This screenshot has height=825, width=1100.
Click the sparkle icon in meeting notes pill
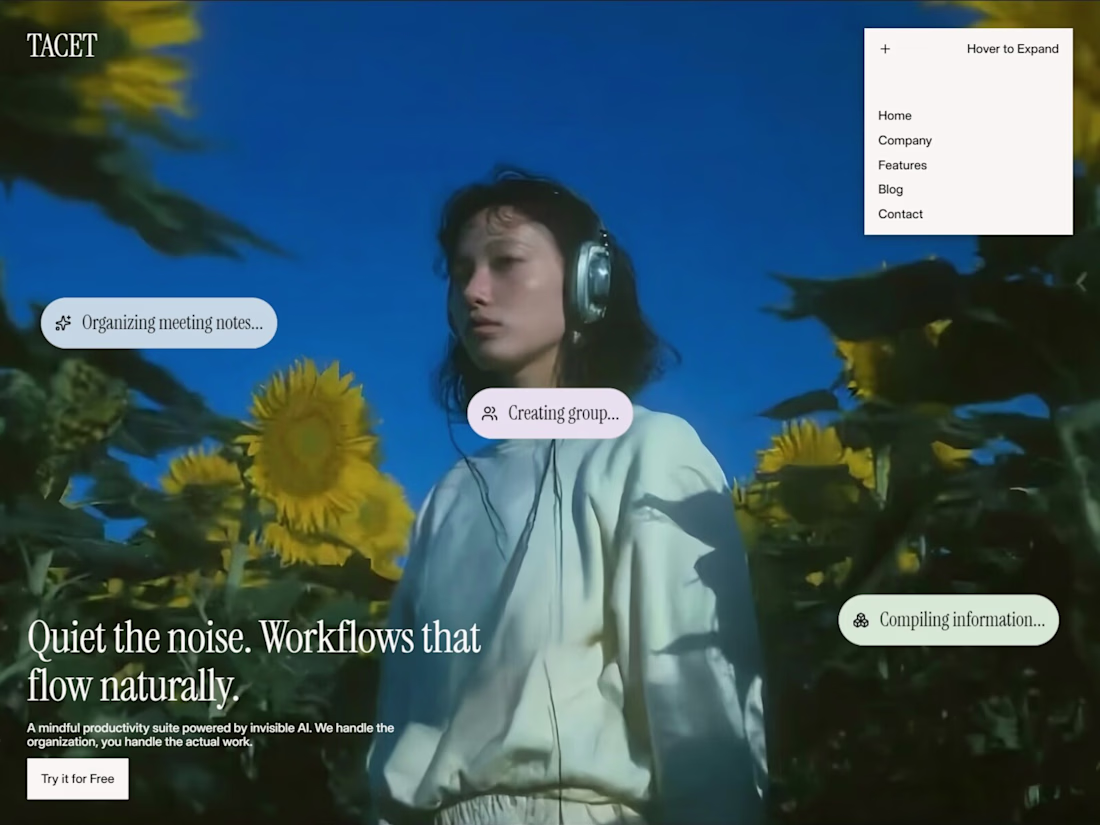click(x=63, y=323)
